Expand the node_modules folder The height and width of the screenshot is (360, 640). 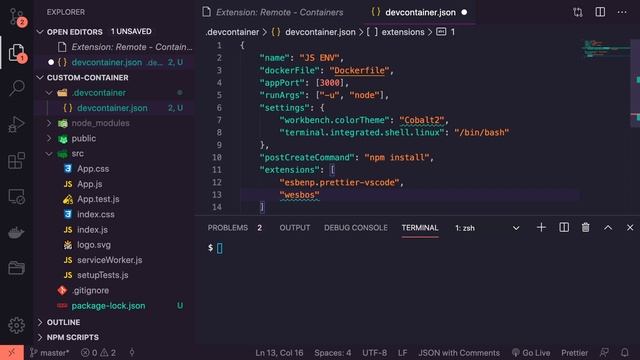(x=49, y=123)
